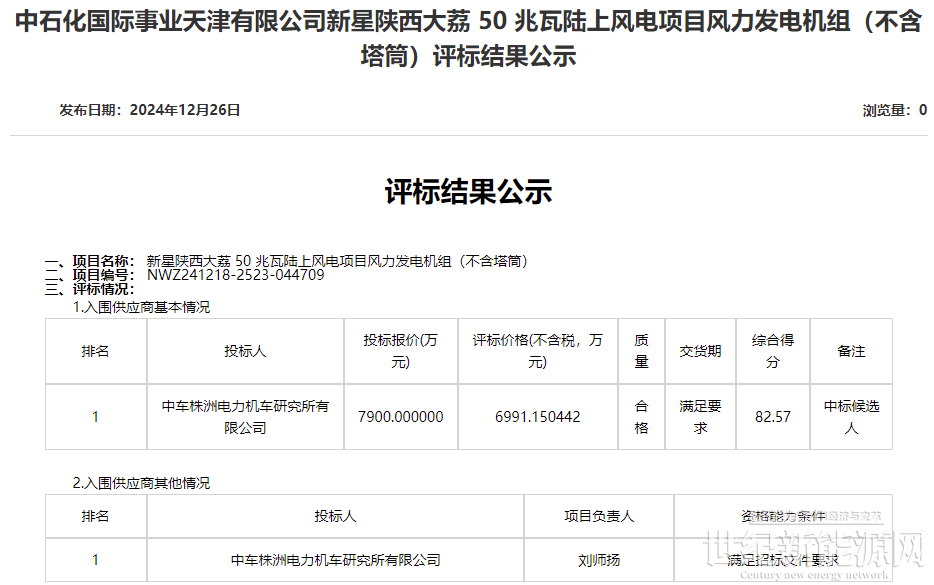Click the 合格 quality cell
This screenshot has height=585, width=934.
(x=642, y=417)
